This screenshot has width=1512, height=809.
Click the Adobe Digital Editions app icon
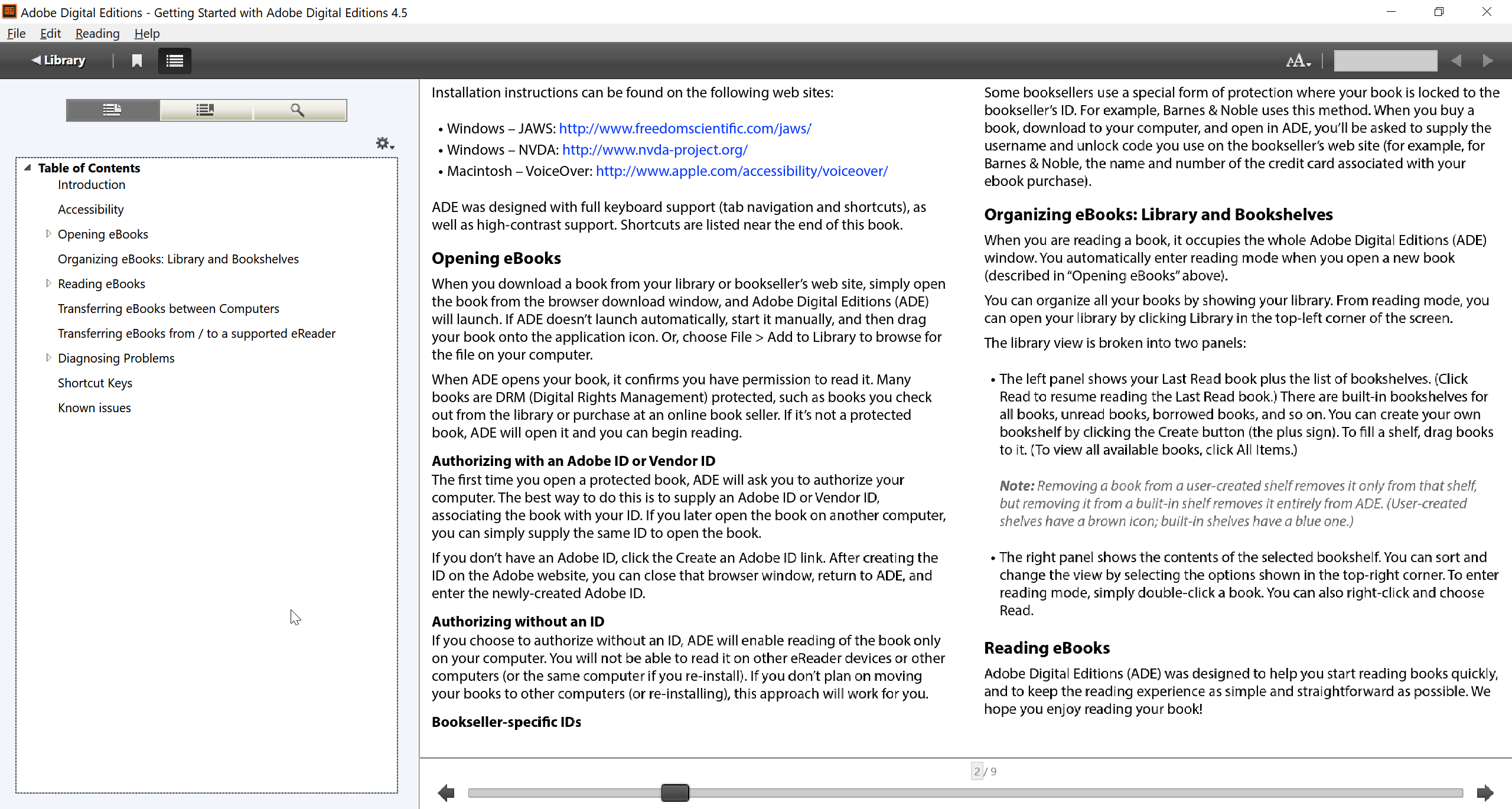click(x=9, y=11)
